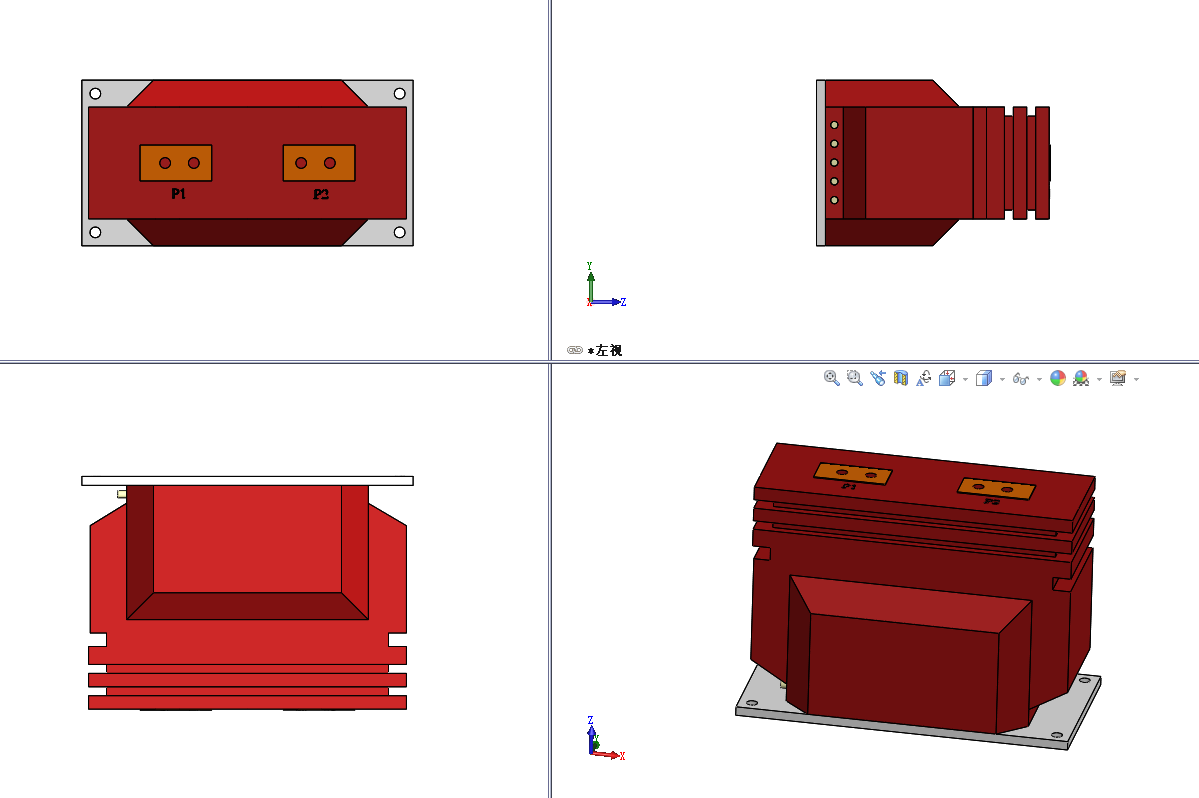The width and height of the screenshot is (1199, 798).
Task: Click the P1 text label in top view
Action: [x=178, y=193]
